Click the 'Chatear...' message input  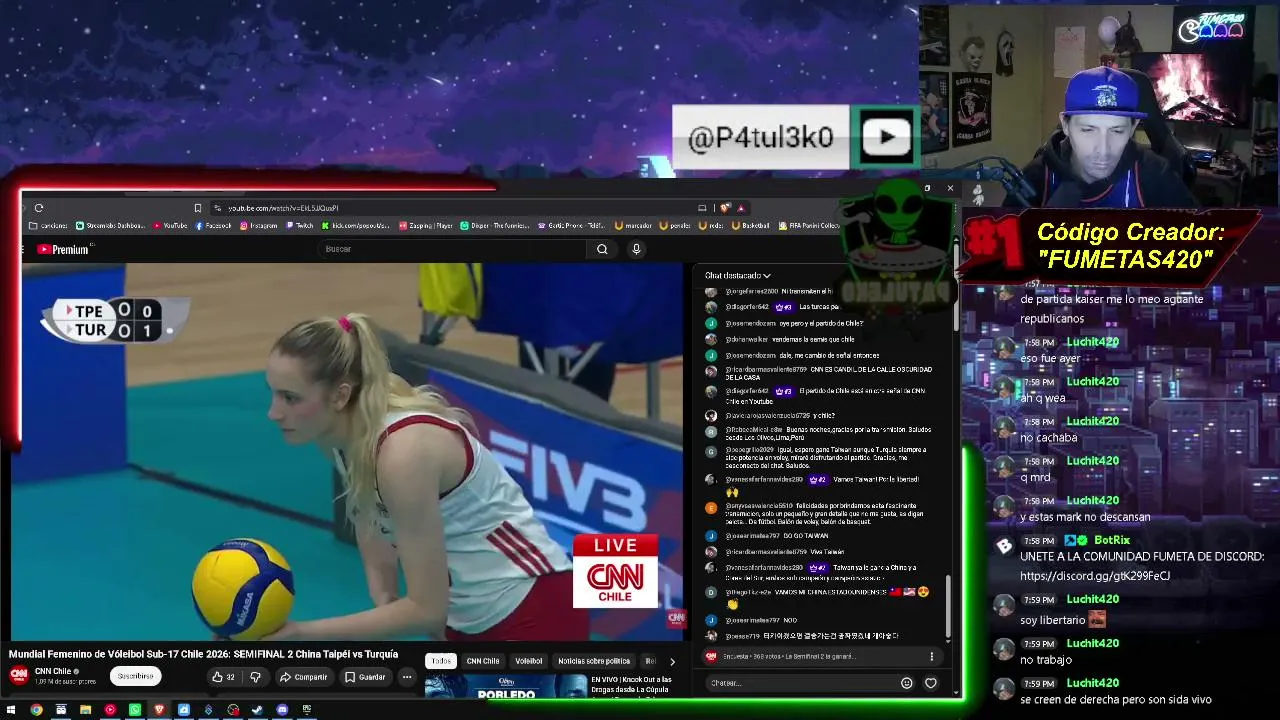click(800, 683)
